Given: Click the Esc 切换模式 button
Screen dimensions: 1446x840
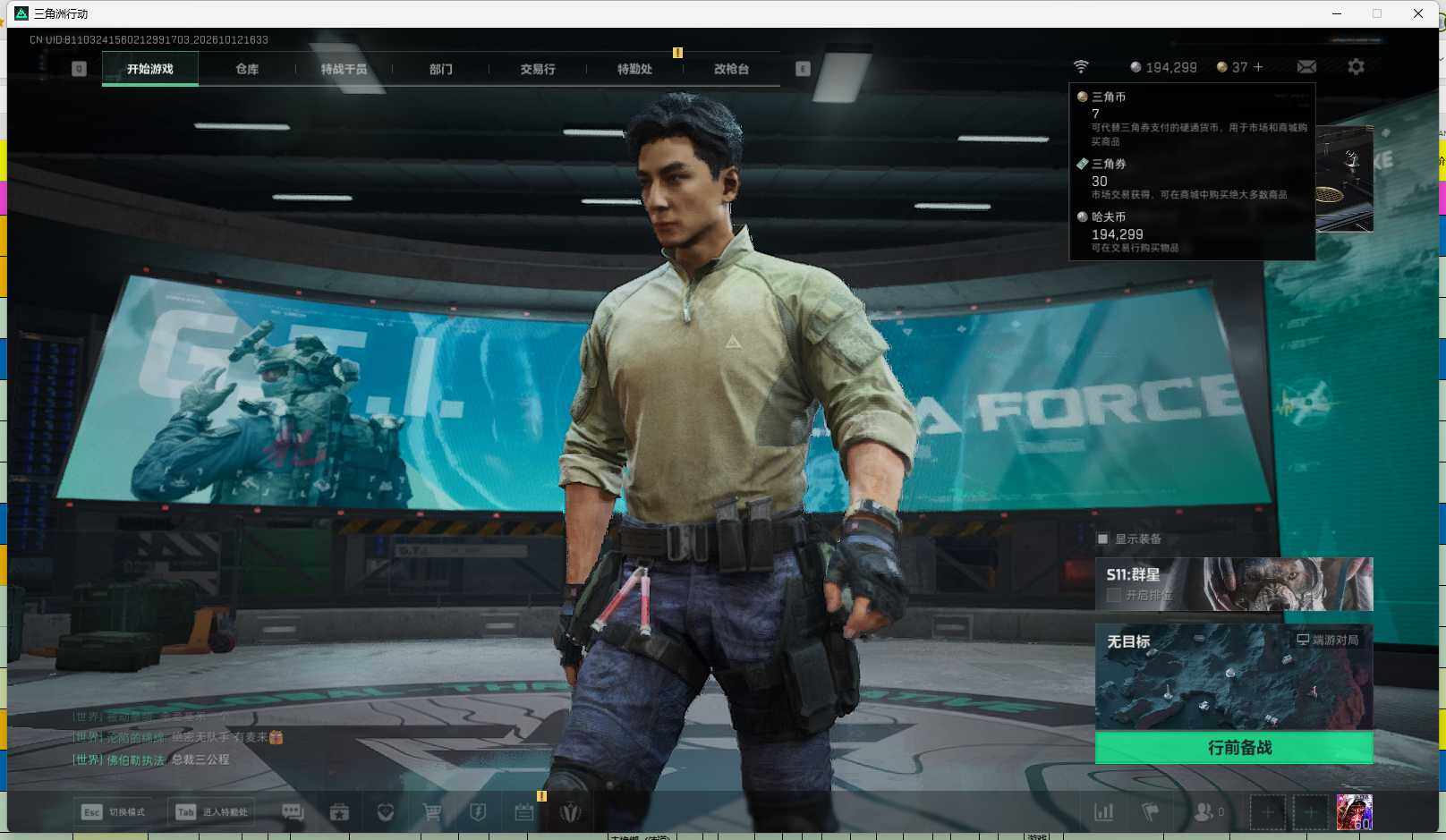Looking at the screenshot, I should (113, 811).
